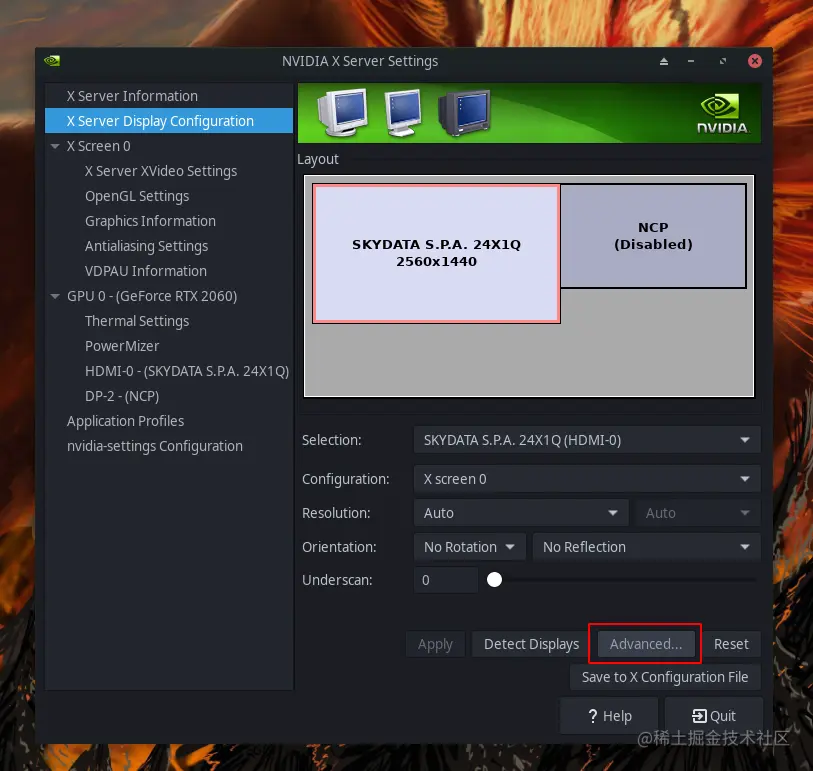Screen dimensions: 813x771
Task: Open X Server Information page
Action: (169, 96)
